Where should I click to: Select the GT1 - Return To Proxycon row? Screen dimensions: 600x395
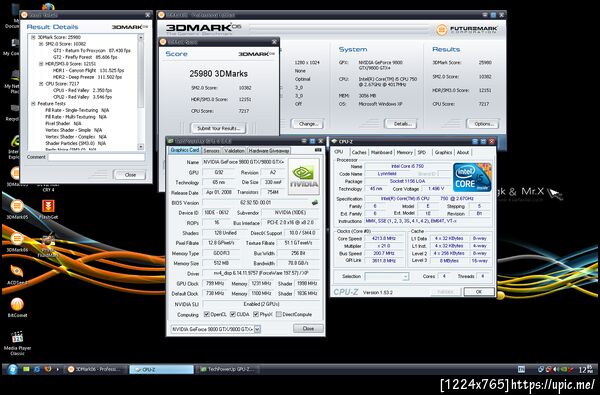click(x=92, y=51)
